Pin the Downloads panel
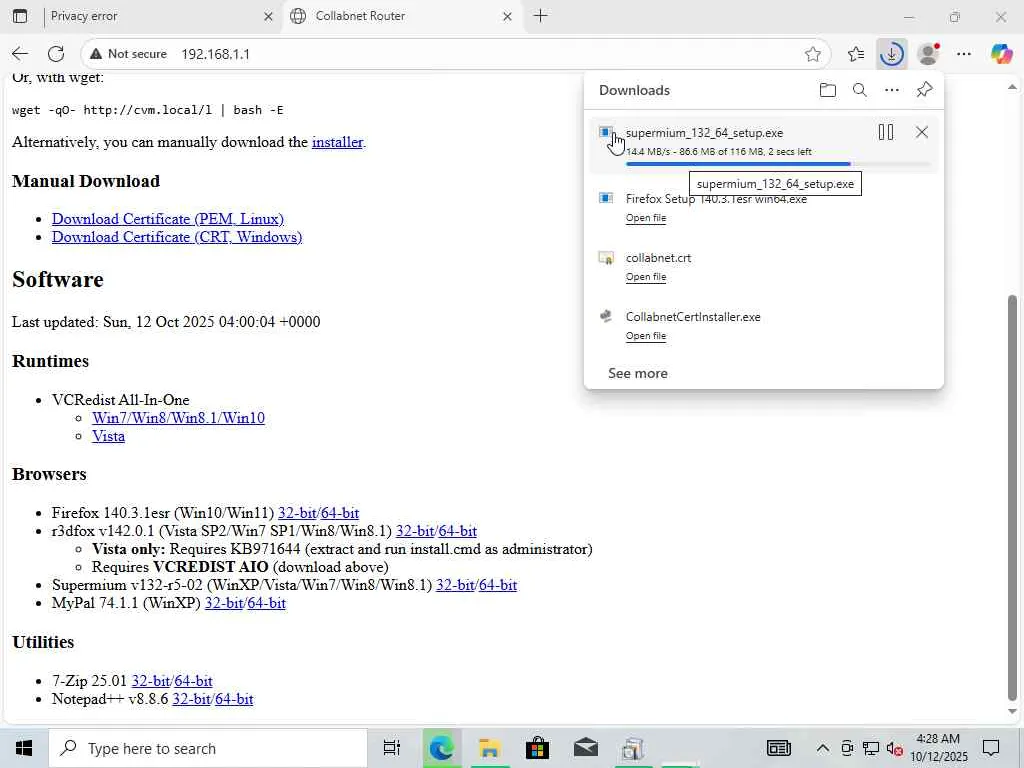 [924, 89]
